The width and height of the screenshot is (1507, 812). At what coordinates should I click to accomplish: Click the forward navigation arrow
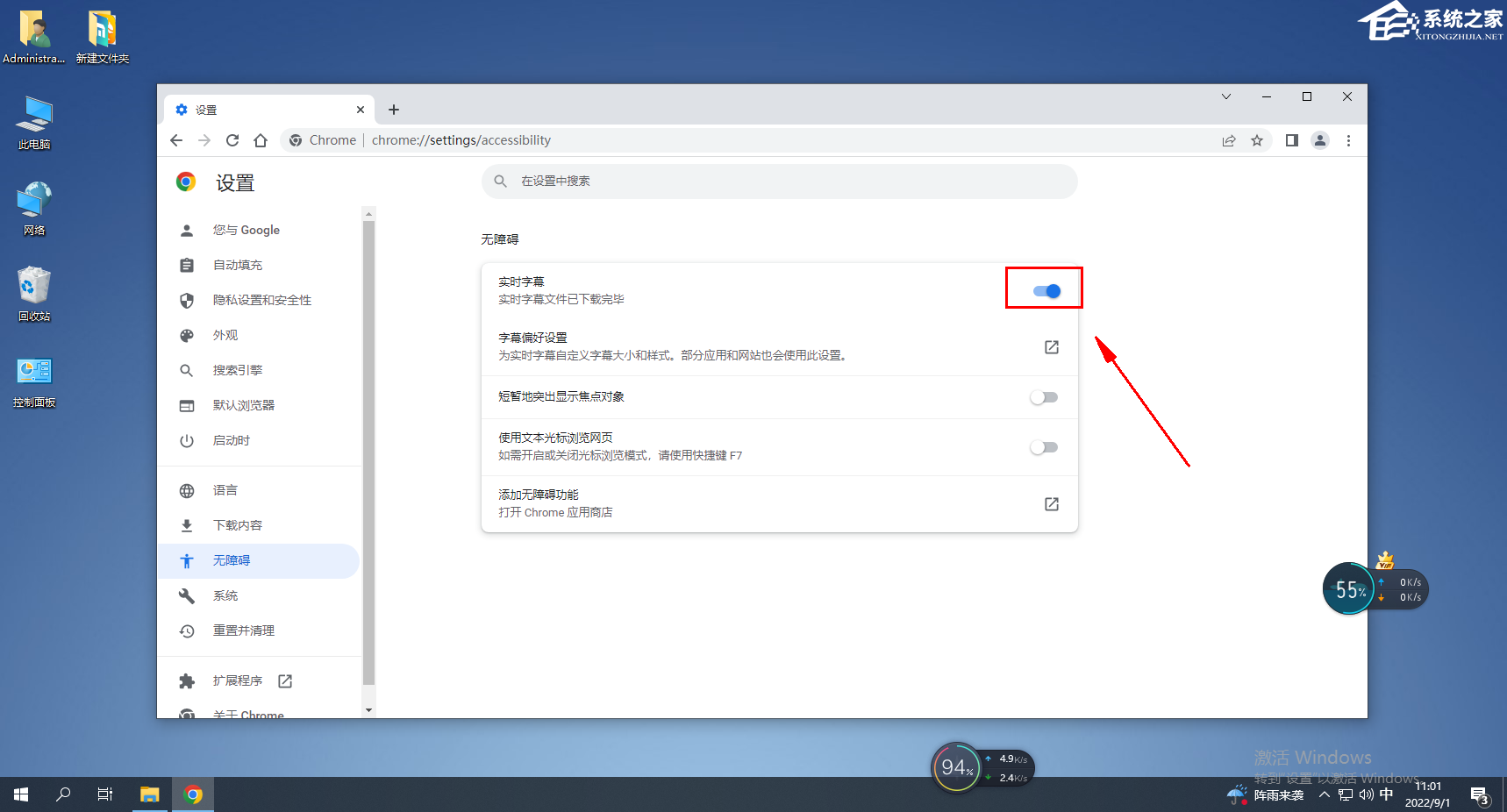coord(204,140)
